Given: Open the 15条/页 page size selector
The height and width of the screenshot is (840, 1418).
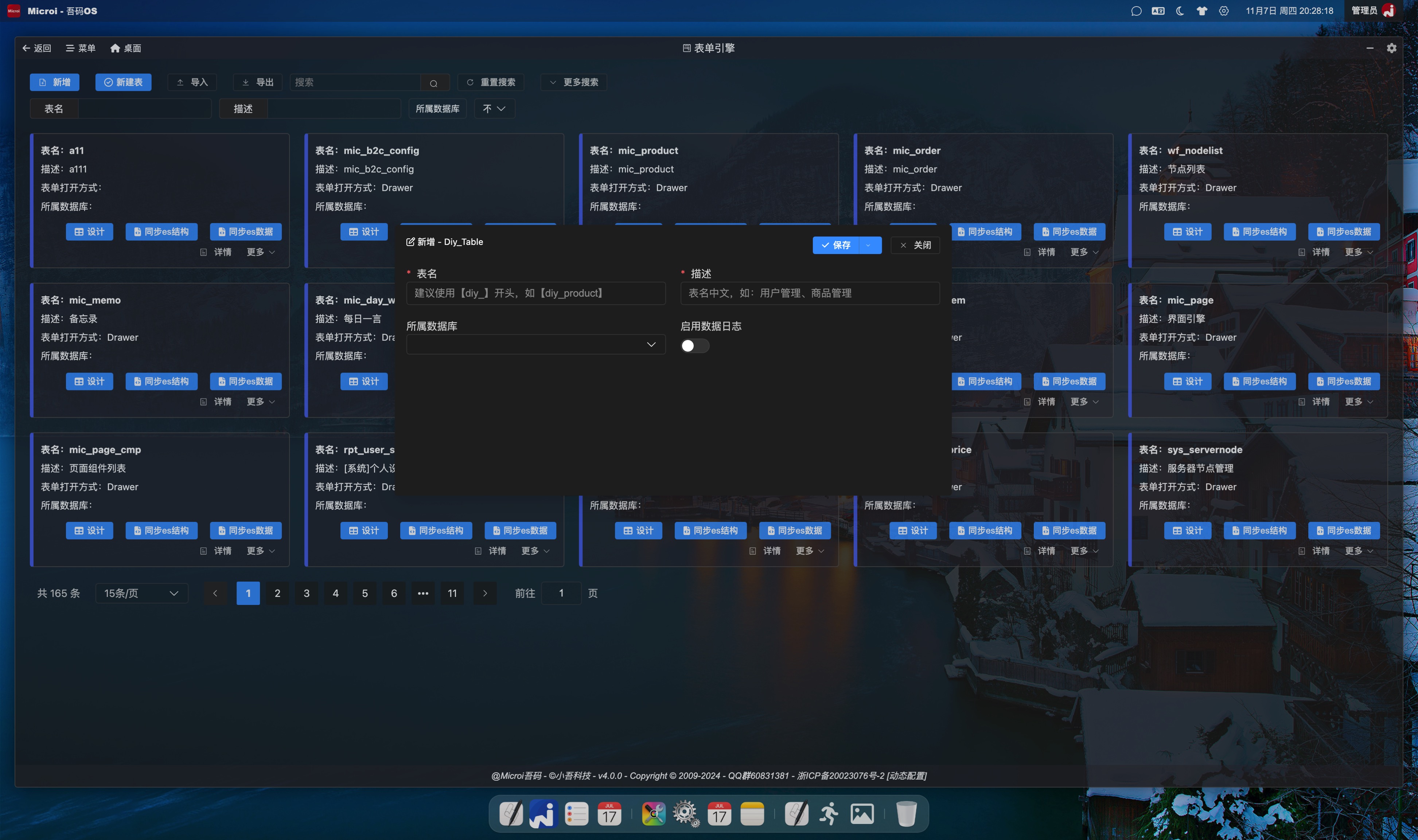Looking at the screenshot, I should click(141, 593).
